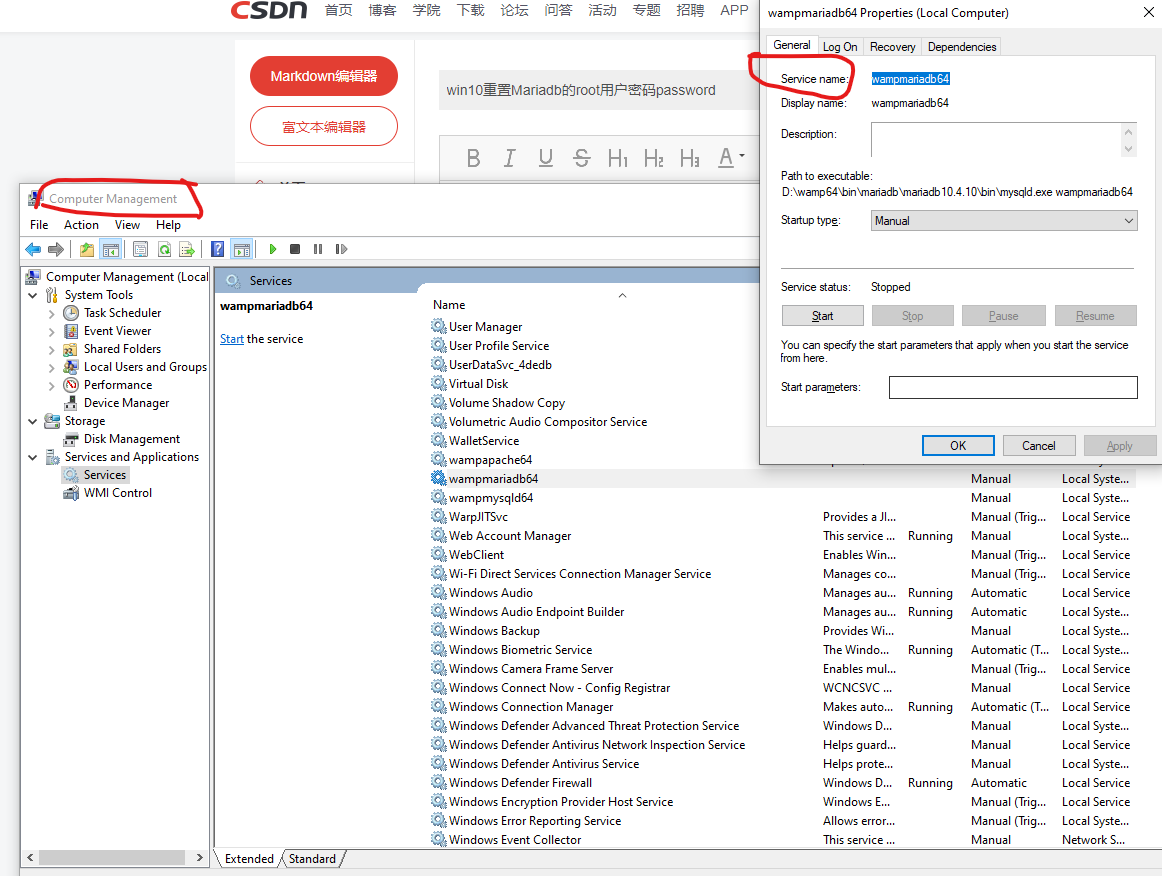
Task: Apply strikethrough formatting in the editor
Action: (x=581, y=158)
